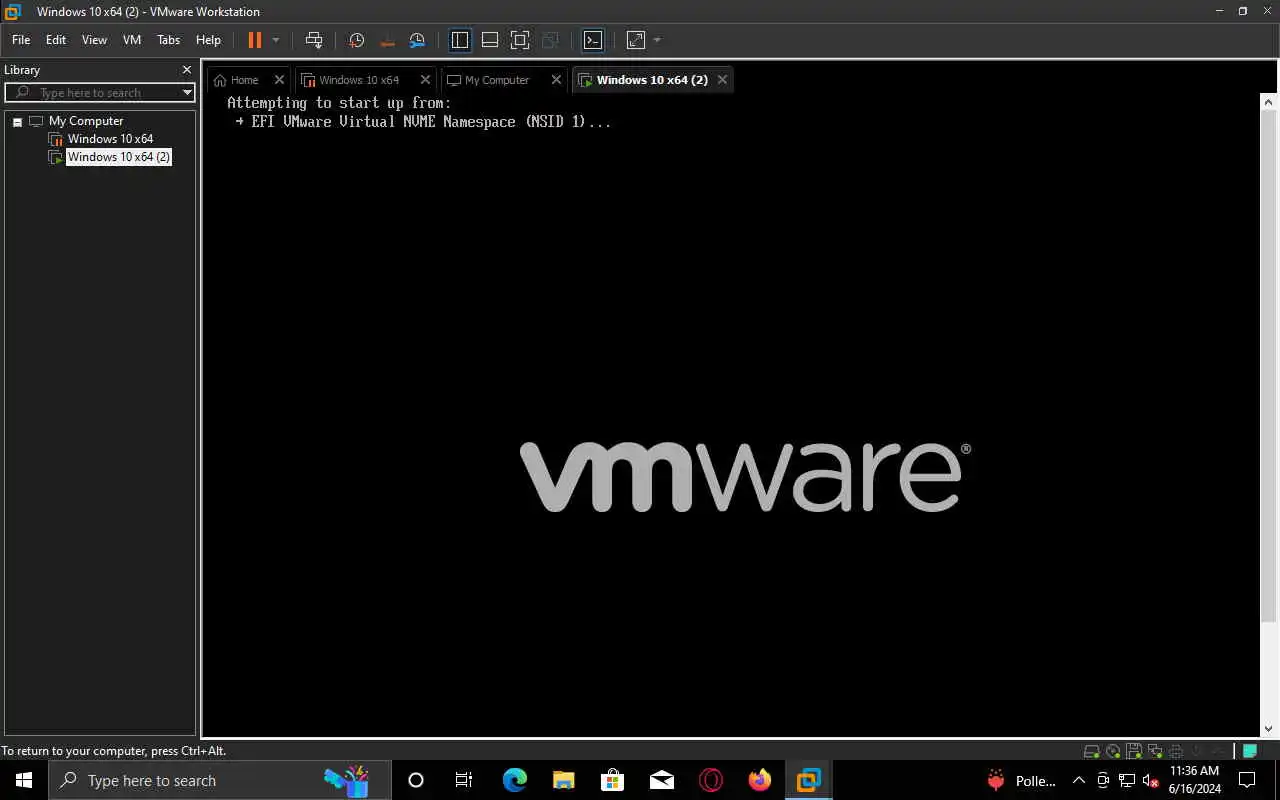Screen dimensions: 1280x800
Task: Open Cortana from the taskbar
Action: tap(416, 780)
